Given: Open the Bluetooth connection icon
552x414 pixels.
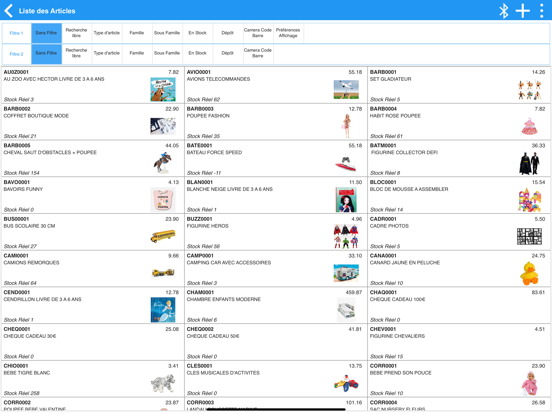Looking at the screenshot, I should [x=504, y=11].
